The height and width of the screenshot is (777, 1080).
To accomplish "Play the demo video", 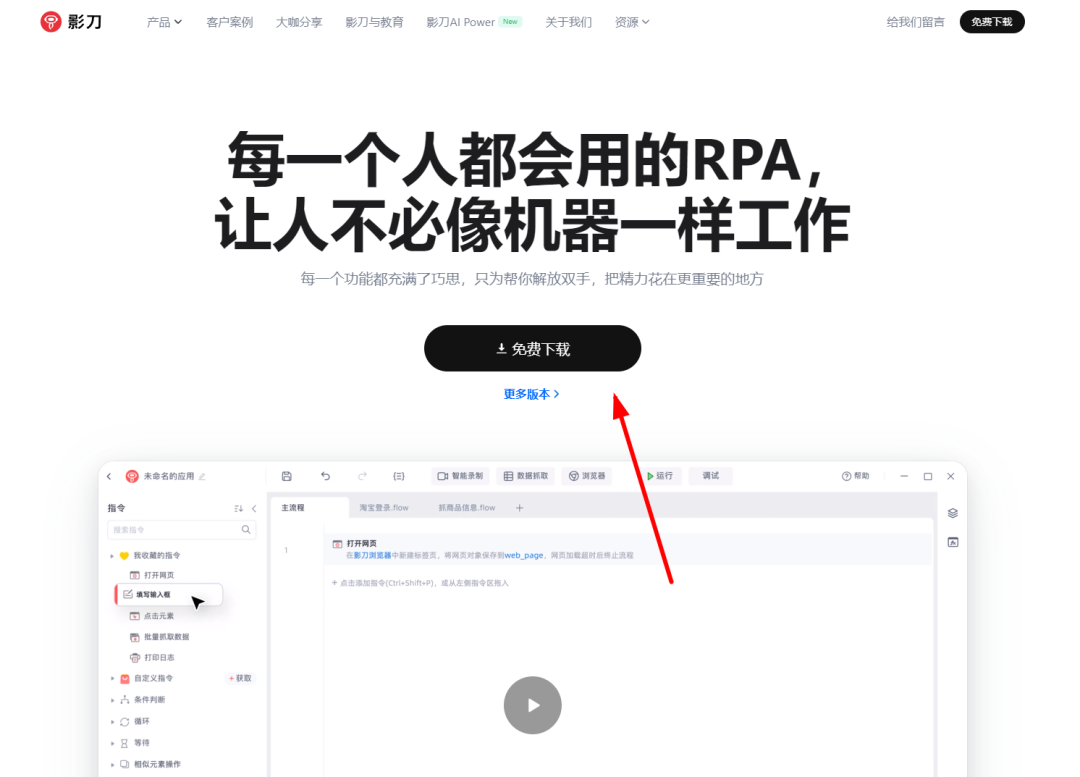I will pyautogui.click(x=532, y=705).
